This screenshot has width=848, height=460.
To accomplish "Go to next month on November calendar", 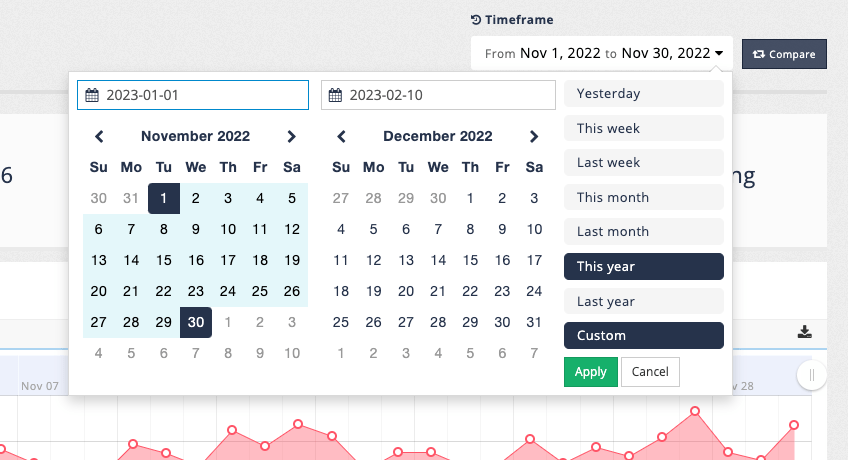I will pyautogui.click(x=292, y=136).
